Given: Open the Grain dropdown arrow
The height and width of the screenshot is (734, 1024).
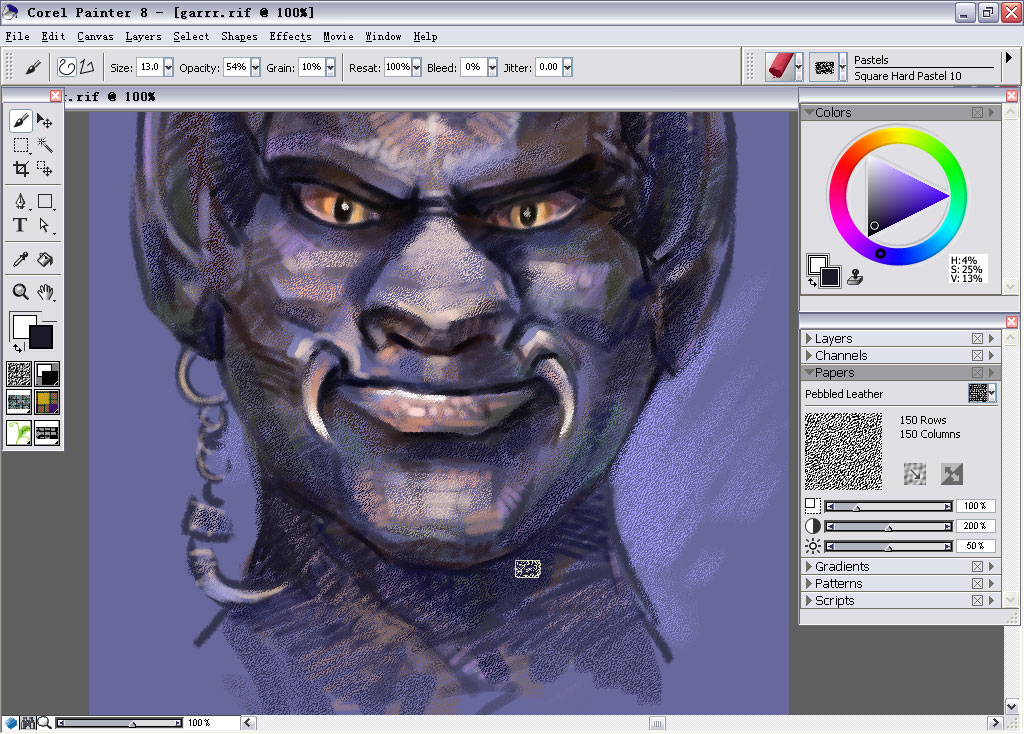Looking at the screenshot, I should (330, 67).
